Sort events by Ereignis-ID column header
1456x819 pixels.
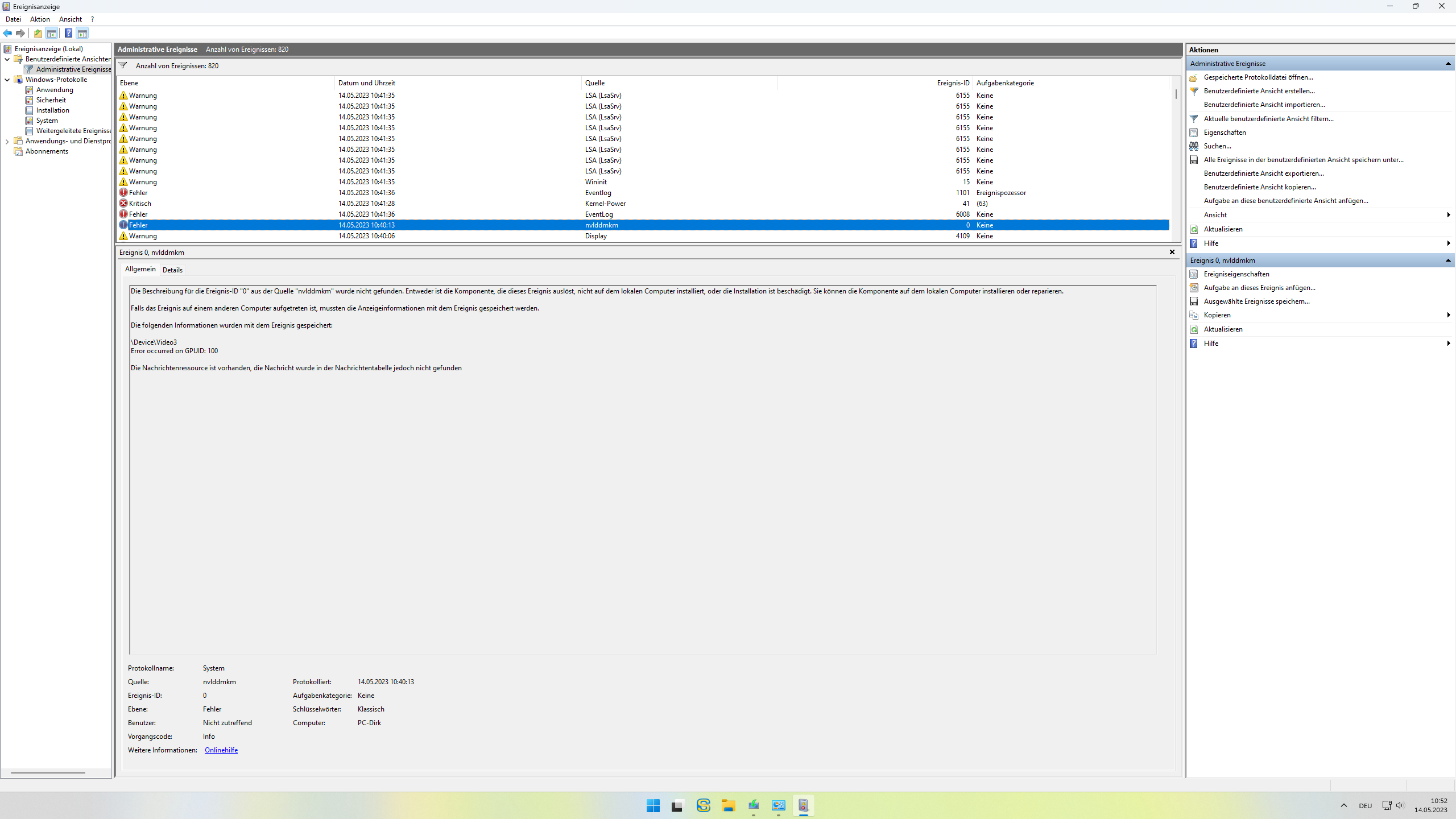click(953, 83)
